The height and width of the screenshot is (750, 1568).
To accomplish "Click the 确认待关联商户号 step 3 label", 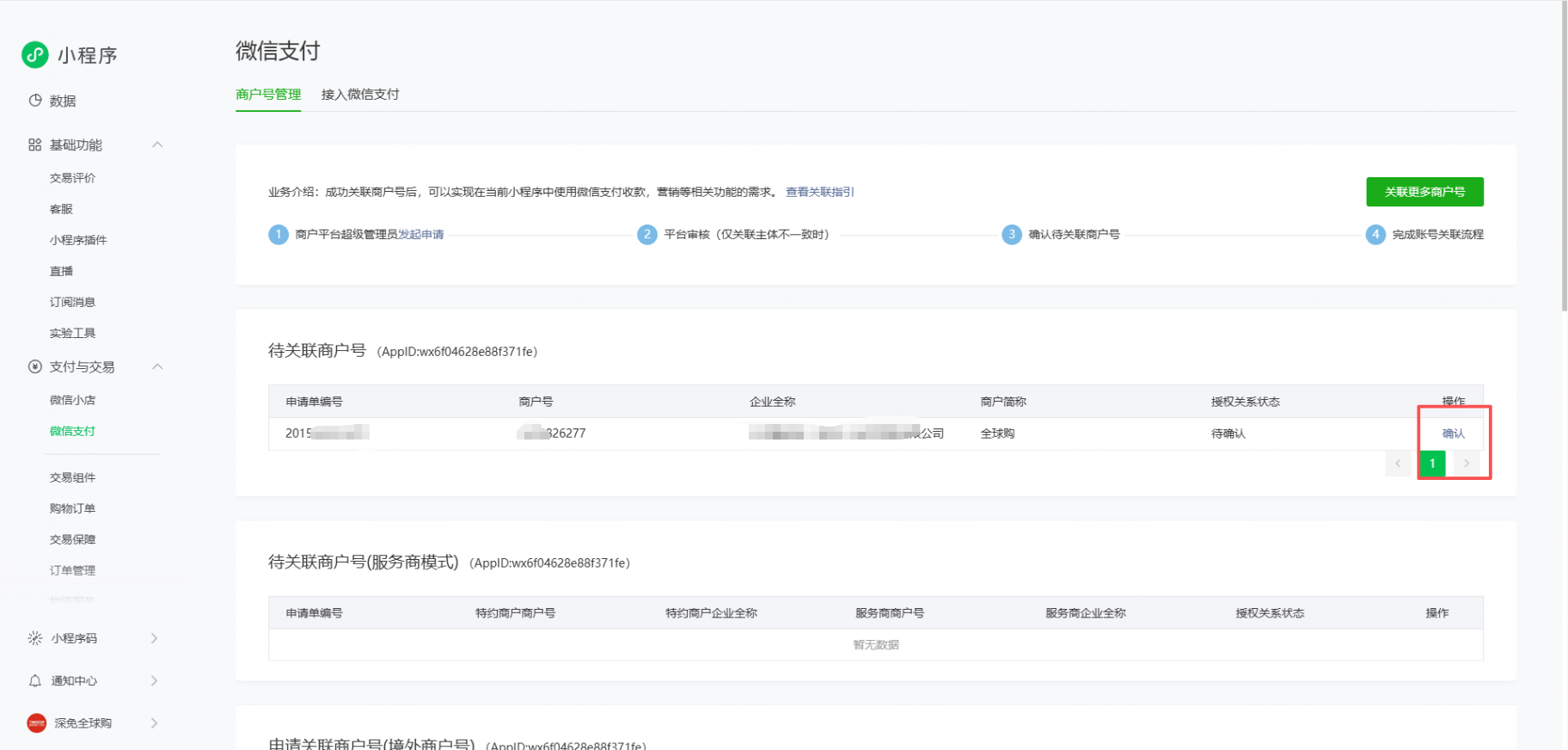I will click(1074, 234).
